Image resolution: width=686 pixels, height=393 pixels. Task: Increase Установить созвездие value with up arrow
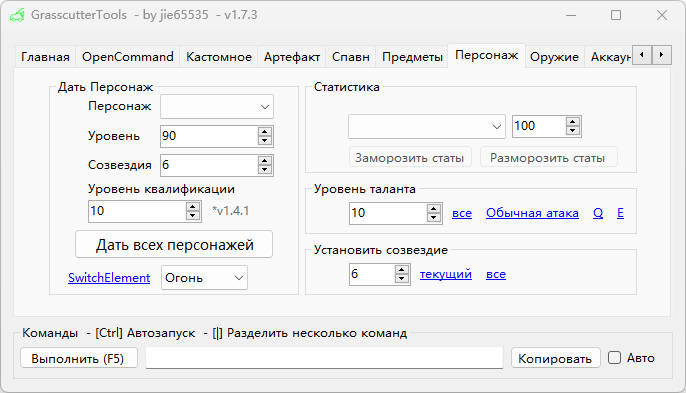(401, 270)
